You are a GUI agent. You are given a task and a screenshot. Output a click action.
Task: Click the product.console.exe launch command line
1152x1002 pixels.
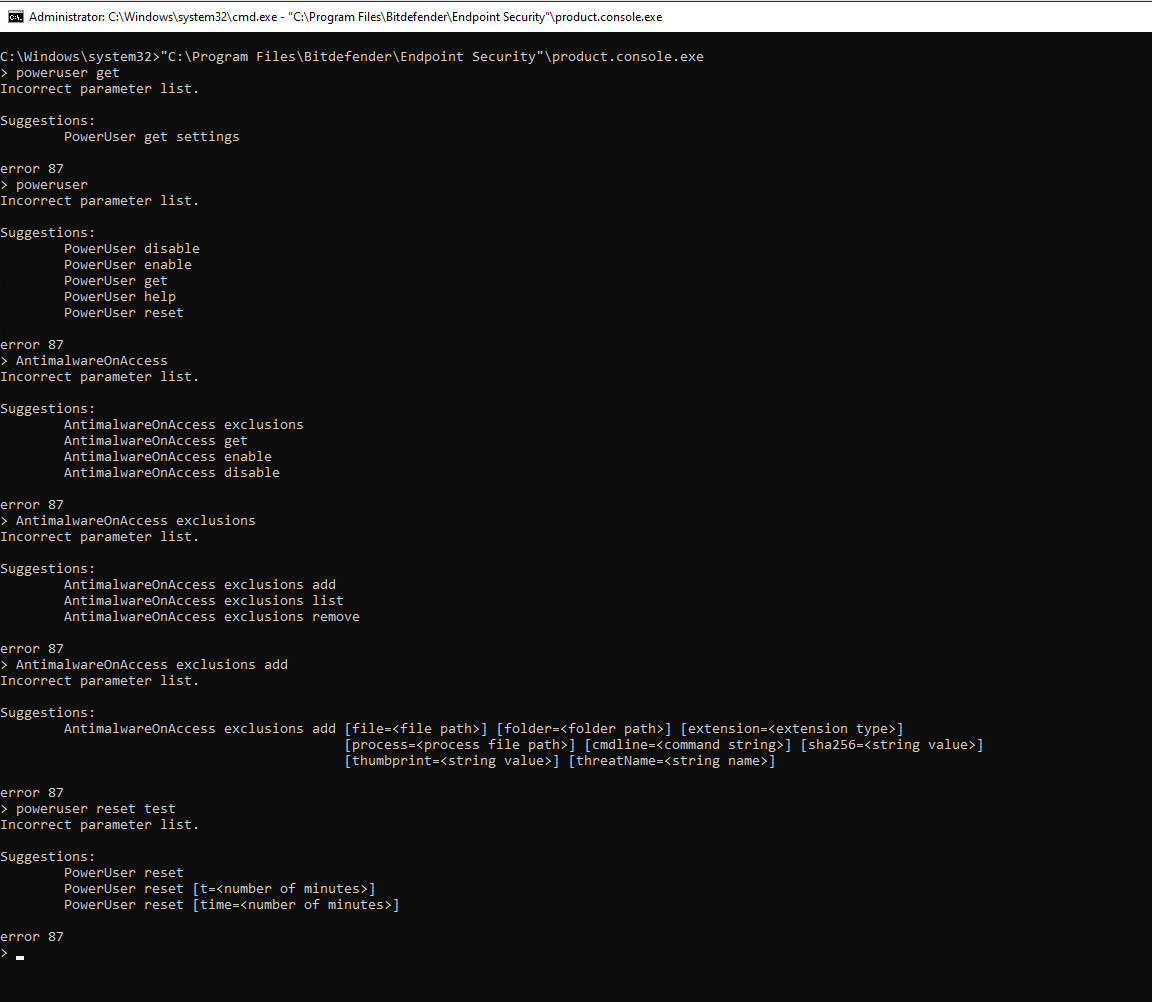click(352, 57)
